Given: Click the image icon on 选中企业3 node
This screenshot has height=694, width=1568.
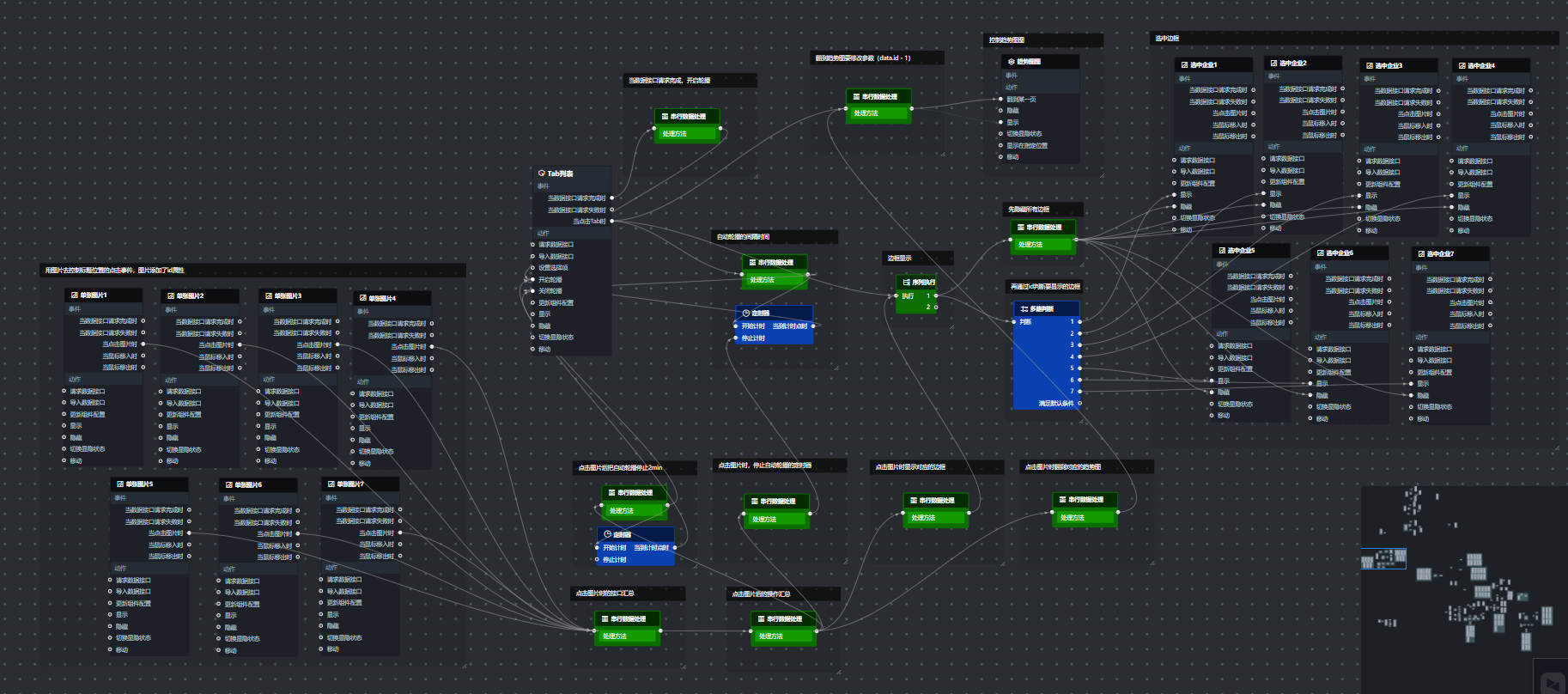Looking at the screenshot, I should (1370, 65).
